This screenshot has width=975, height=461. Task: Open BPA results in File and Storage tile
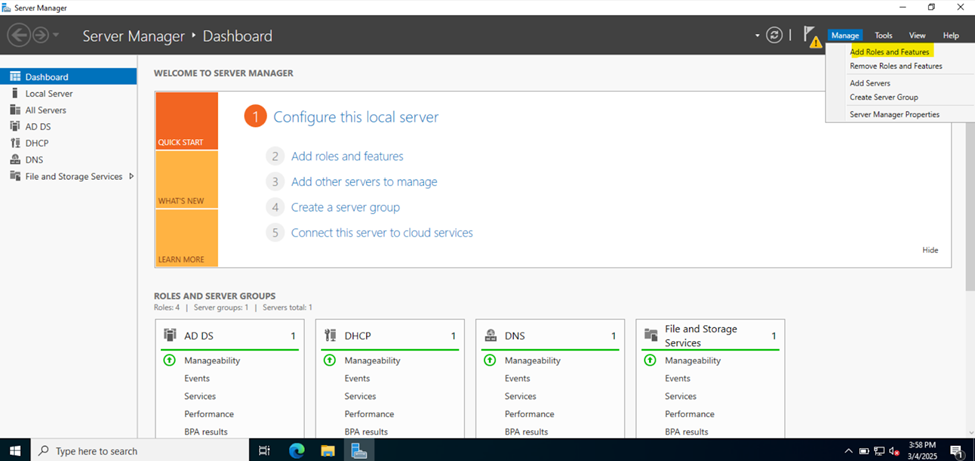[x=686, y=432]
